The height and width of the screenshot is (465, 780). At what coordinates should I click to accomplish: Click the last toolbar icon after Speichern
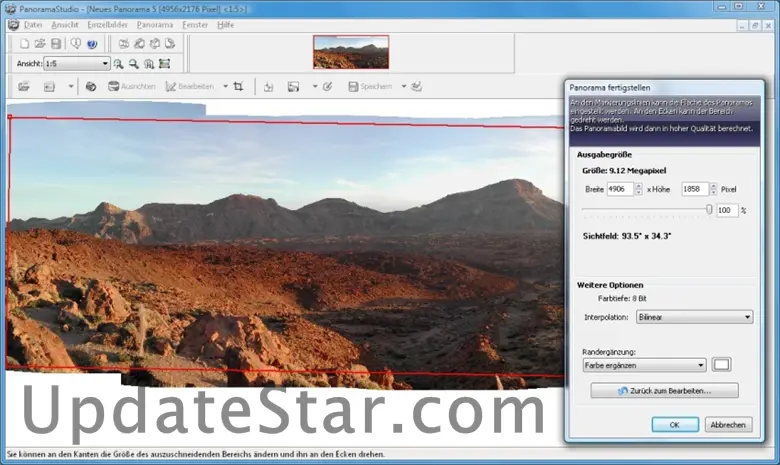[417, 87]
